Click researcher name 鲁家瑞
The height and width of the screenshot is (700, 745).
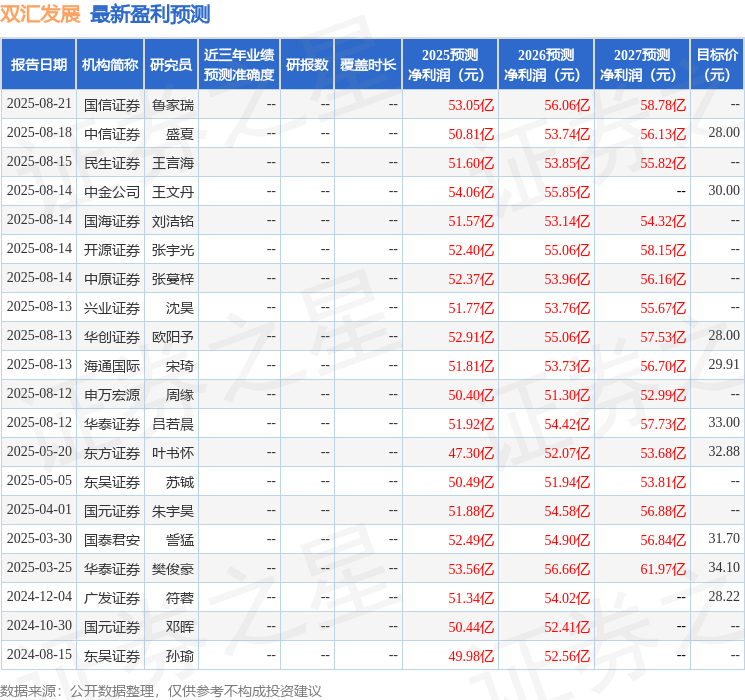[x=173, y=105]
